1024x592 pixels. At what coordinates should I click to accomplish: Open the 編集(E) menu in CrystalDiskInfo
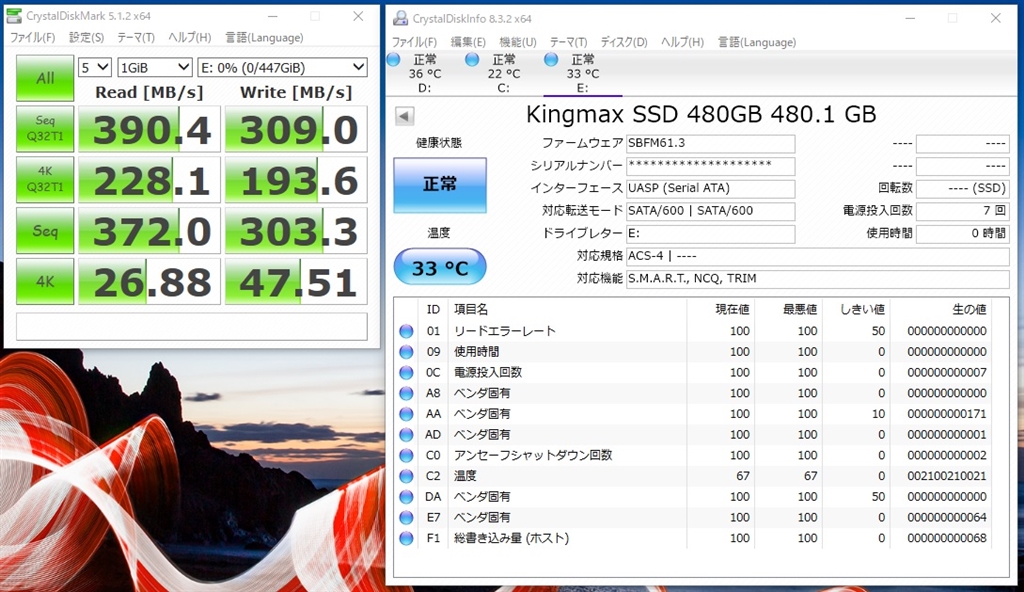[x=468, y=42]
